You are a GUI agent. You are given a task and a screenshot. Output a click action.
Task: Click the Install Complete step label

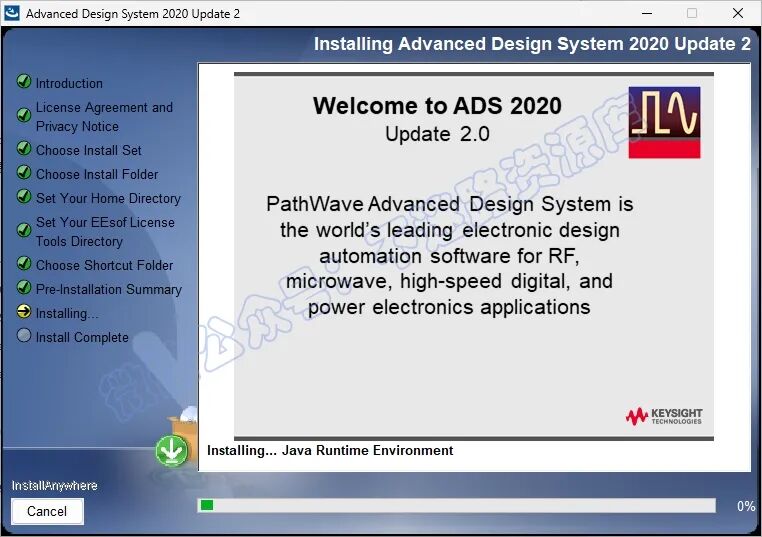click(x=82, y=337)
